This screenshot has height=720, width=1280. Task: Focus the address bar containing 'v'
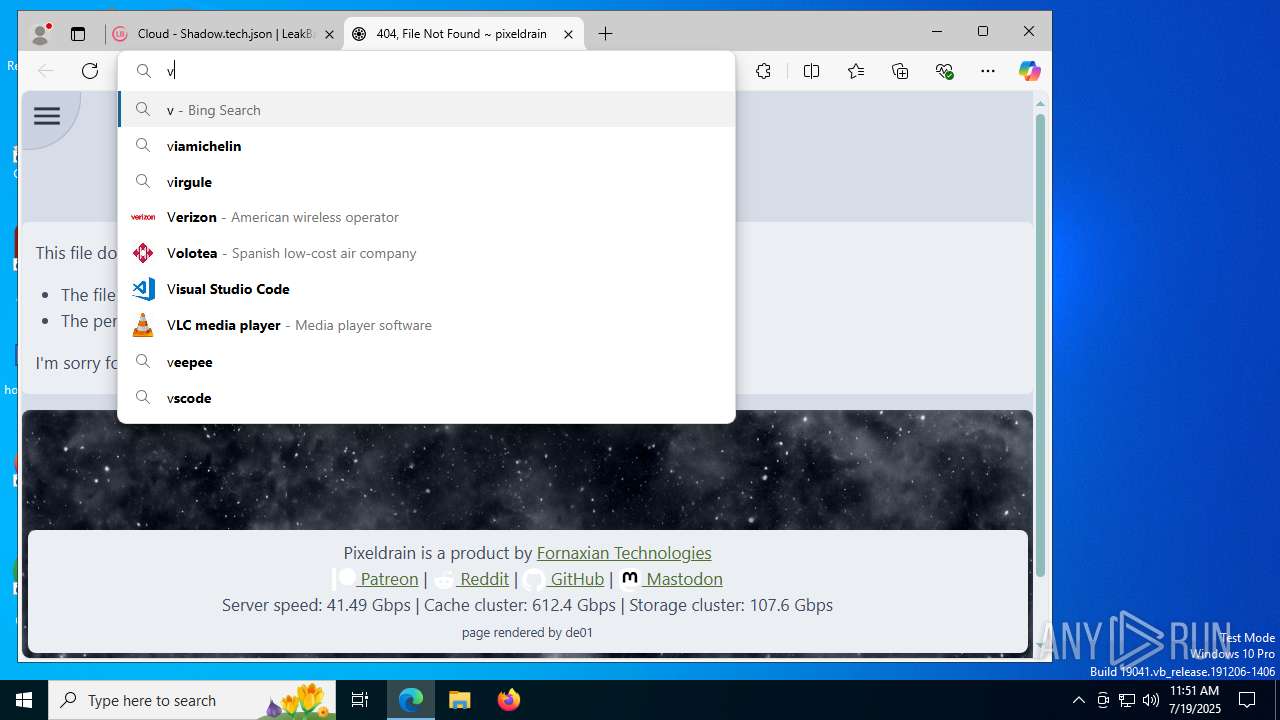[427, 71]
